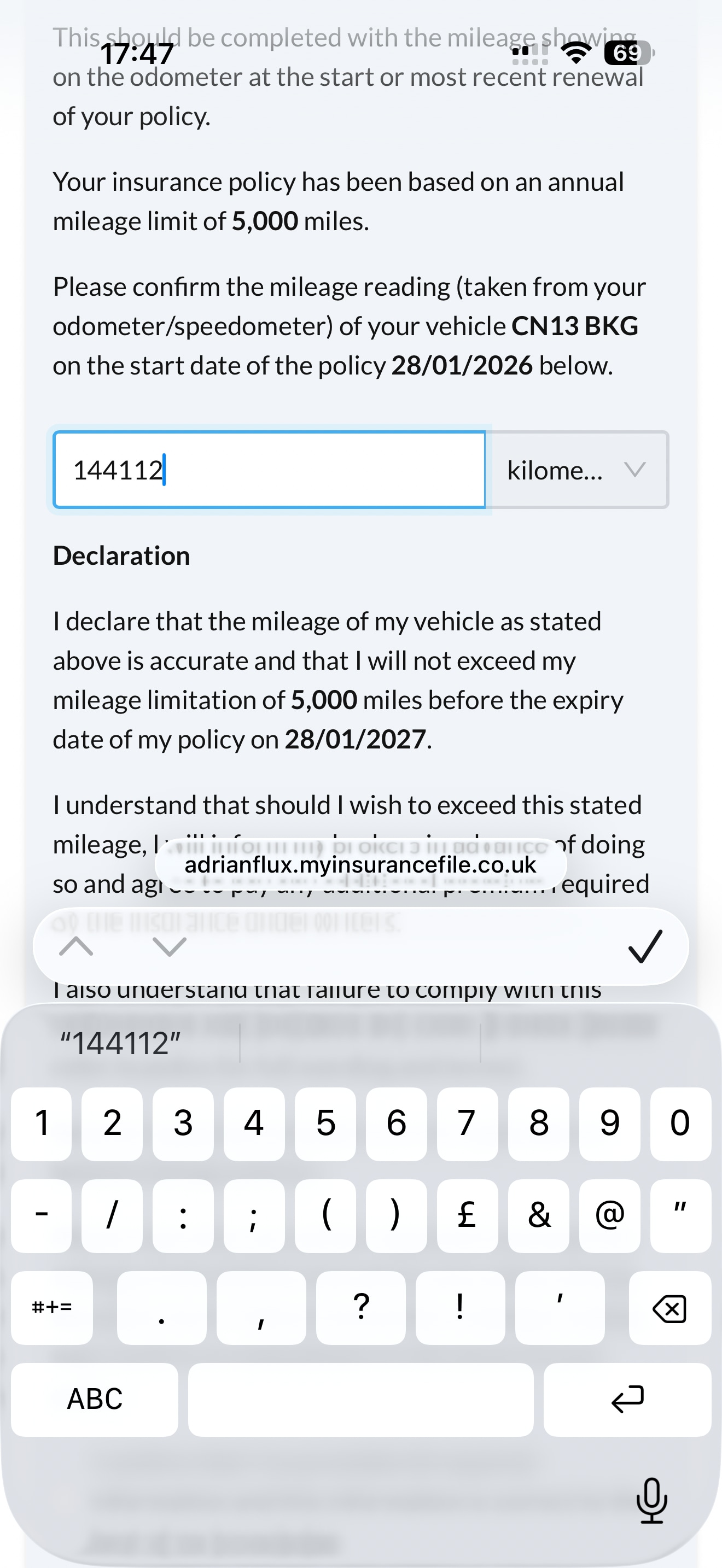Switch to #+= symbols keyboard

pos(52,1307)
